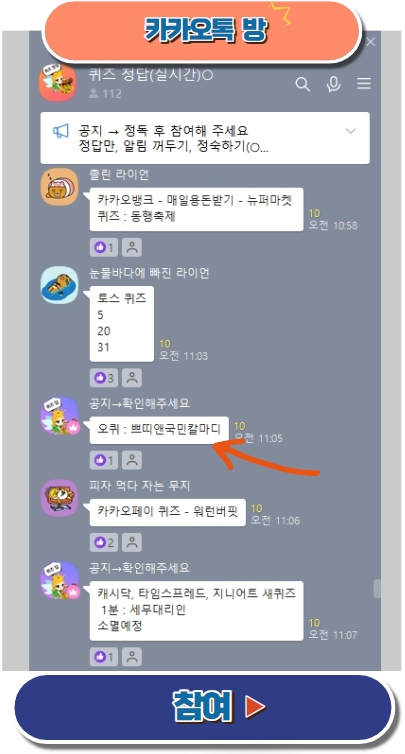
Task: Click the megaphone notice icon
Action: [x=61, y=131]
